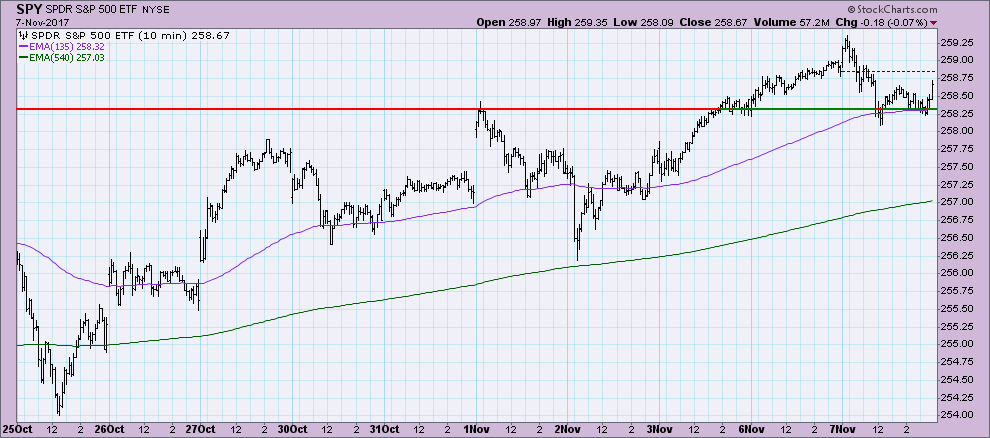Click the 6Nov date axis label
Viewport: 990px width, 438px height.
(x=753, y=429)
